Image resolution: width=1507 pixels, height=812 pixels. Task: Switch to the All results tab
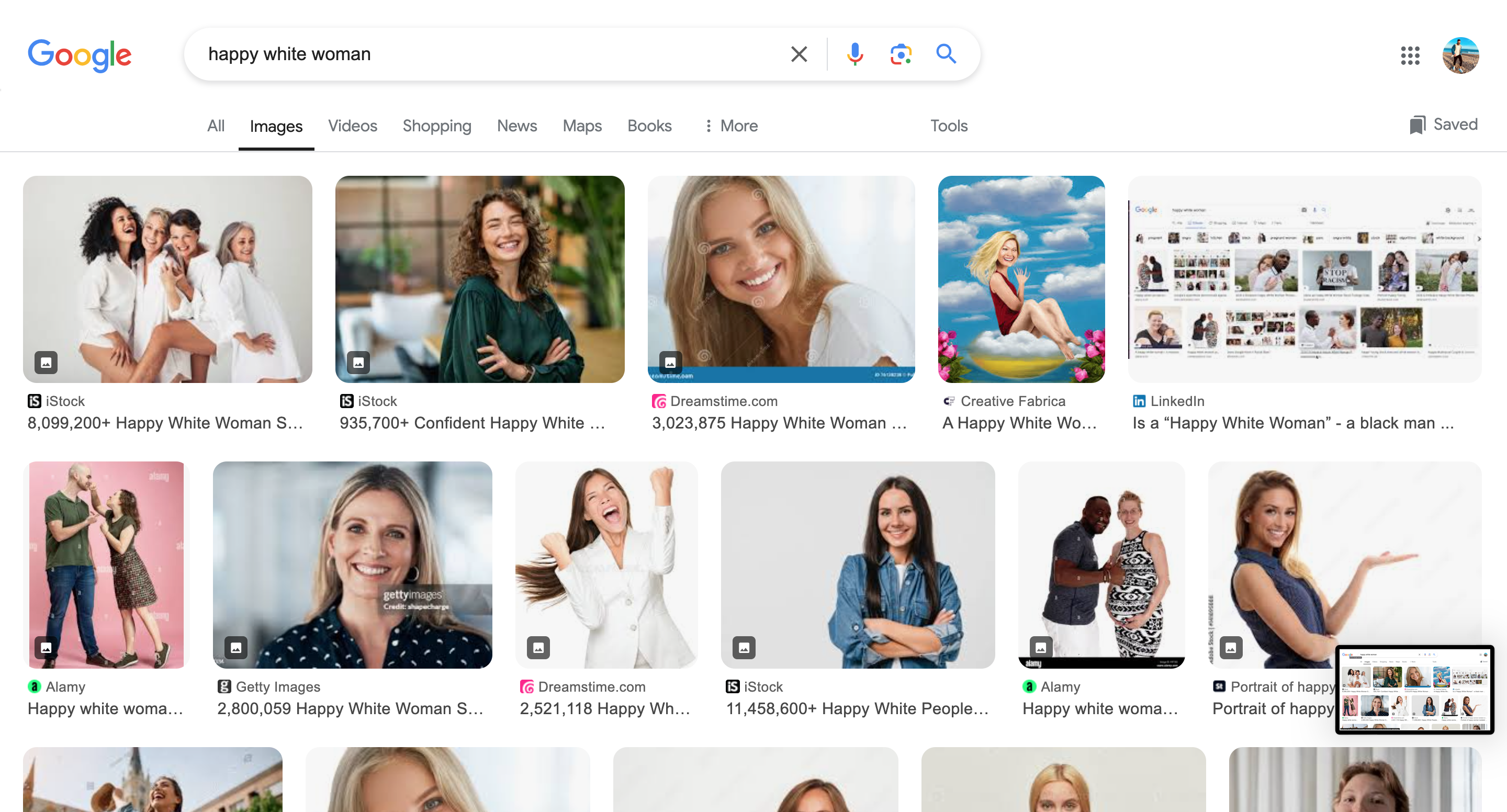[215, 126]
